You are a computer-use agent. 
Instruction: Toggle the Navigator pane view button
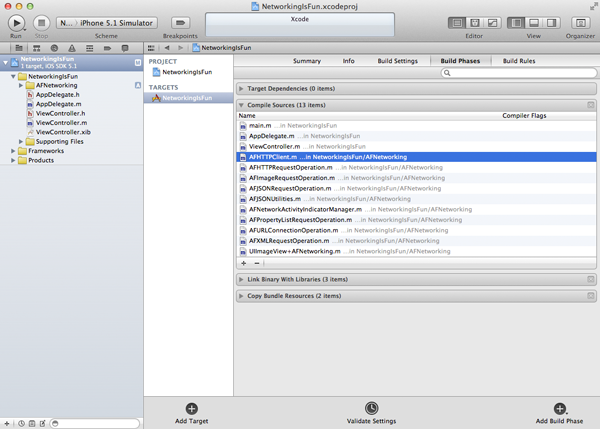pos(516,23)
